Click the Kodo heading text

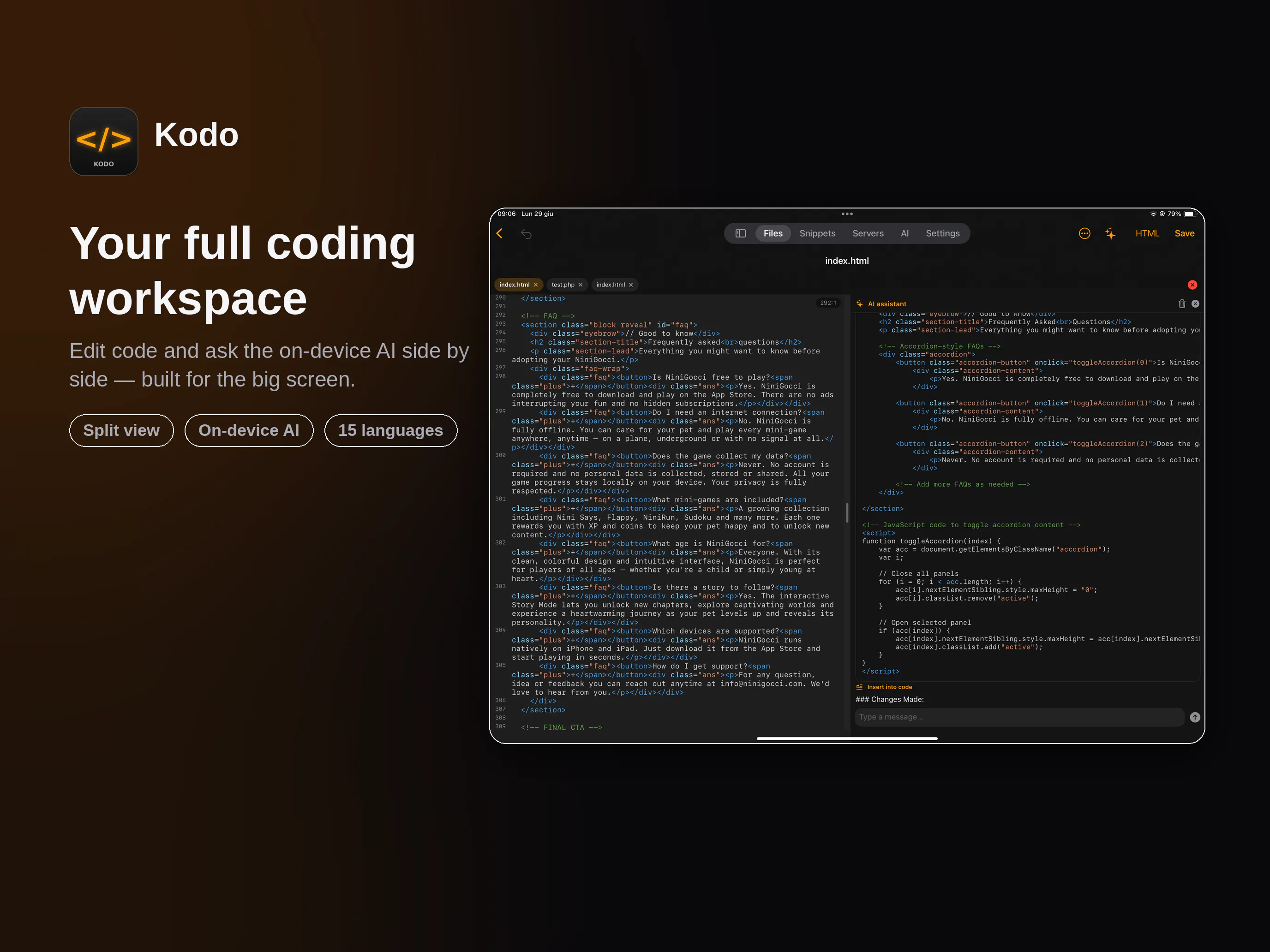(x=196, y=135)
